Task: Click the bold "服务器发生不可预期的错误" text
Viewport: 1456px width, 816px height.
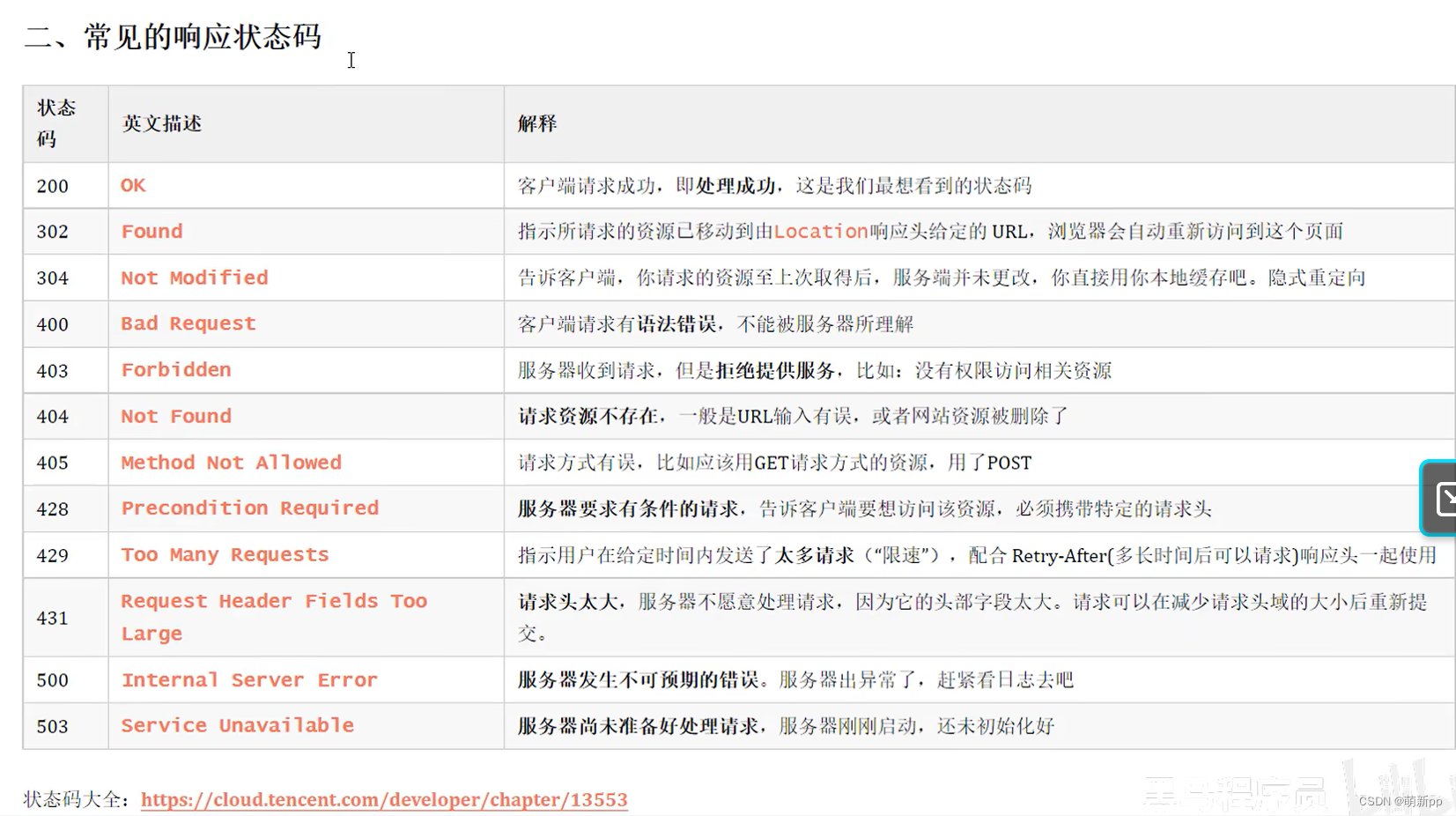Action: (638, 679)
